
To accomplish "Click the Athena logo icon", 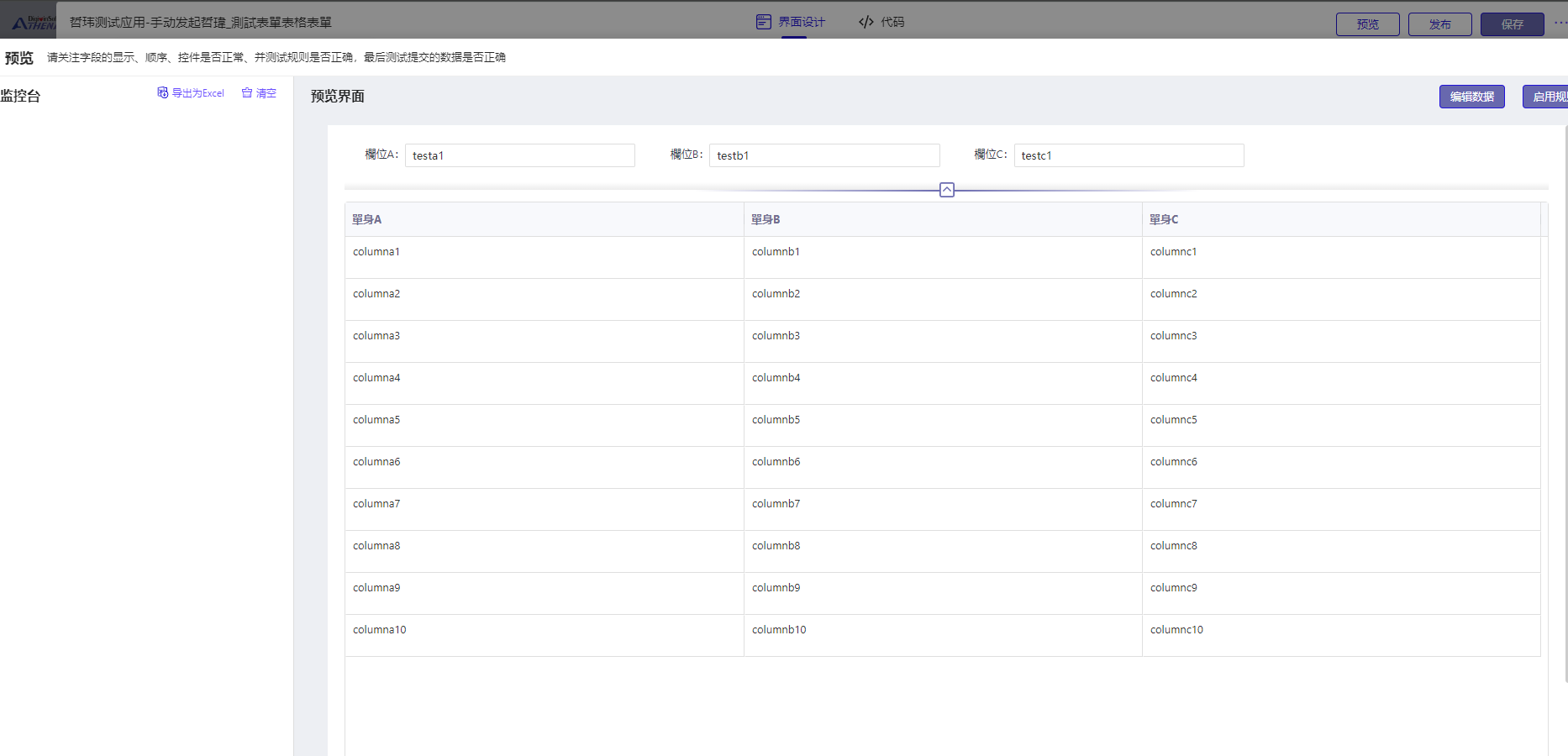I will [34, 22].
